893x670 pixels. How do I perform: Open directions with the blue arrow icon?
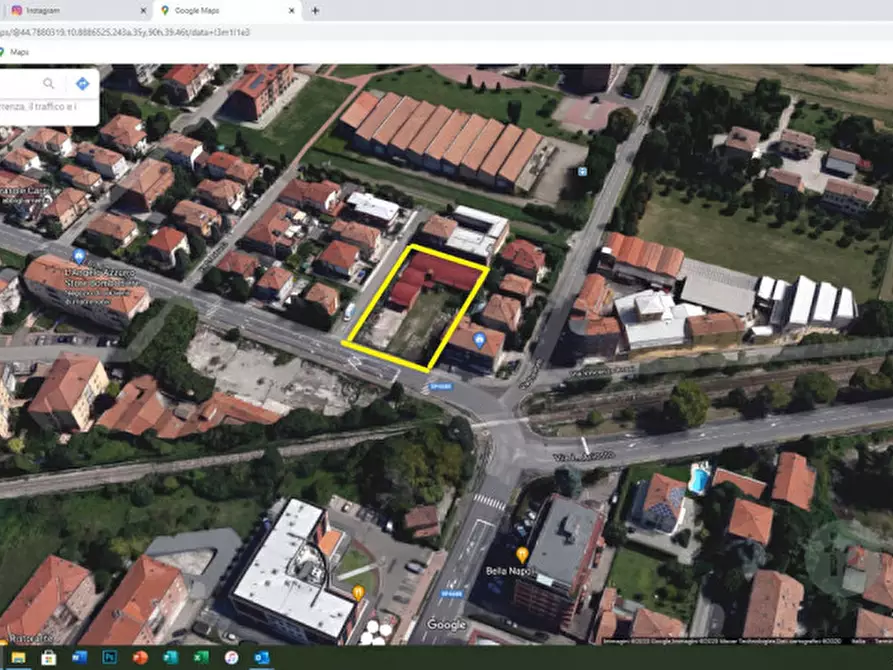[x=83, y=84]
